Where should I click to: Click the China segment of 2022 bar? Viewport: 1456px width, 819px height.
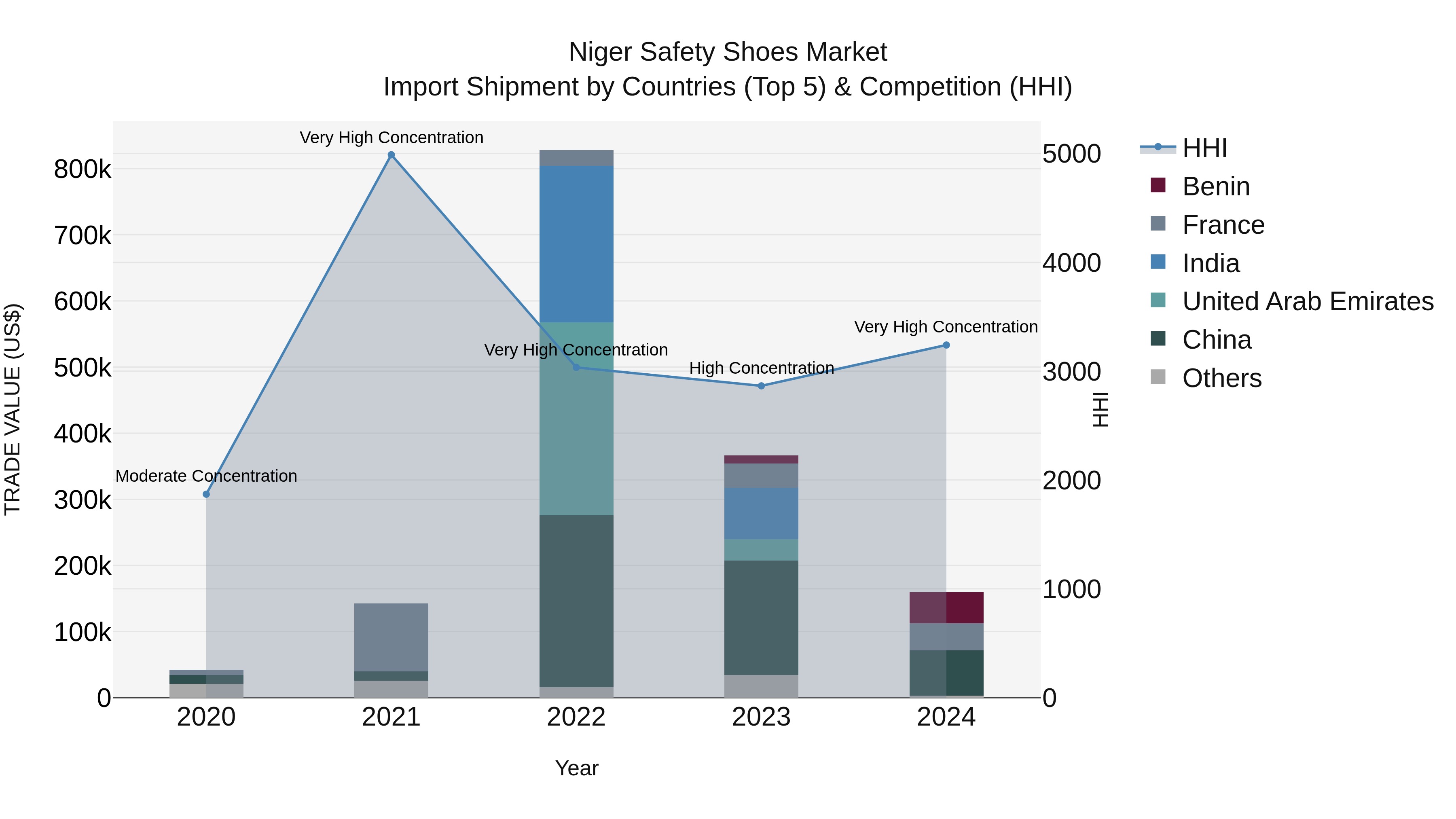tap(576, 601)
